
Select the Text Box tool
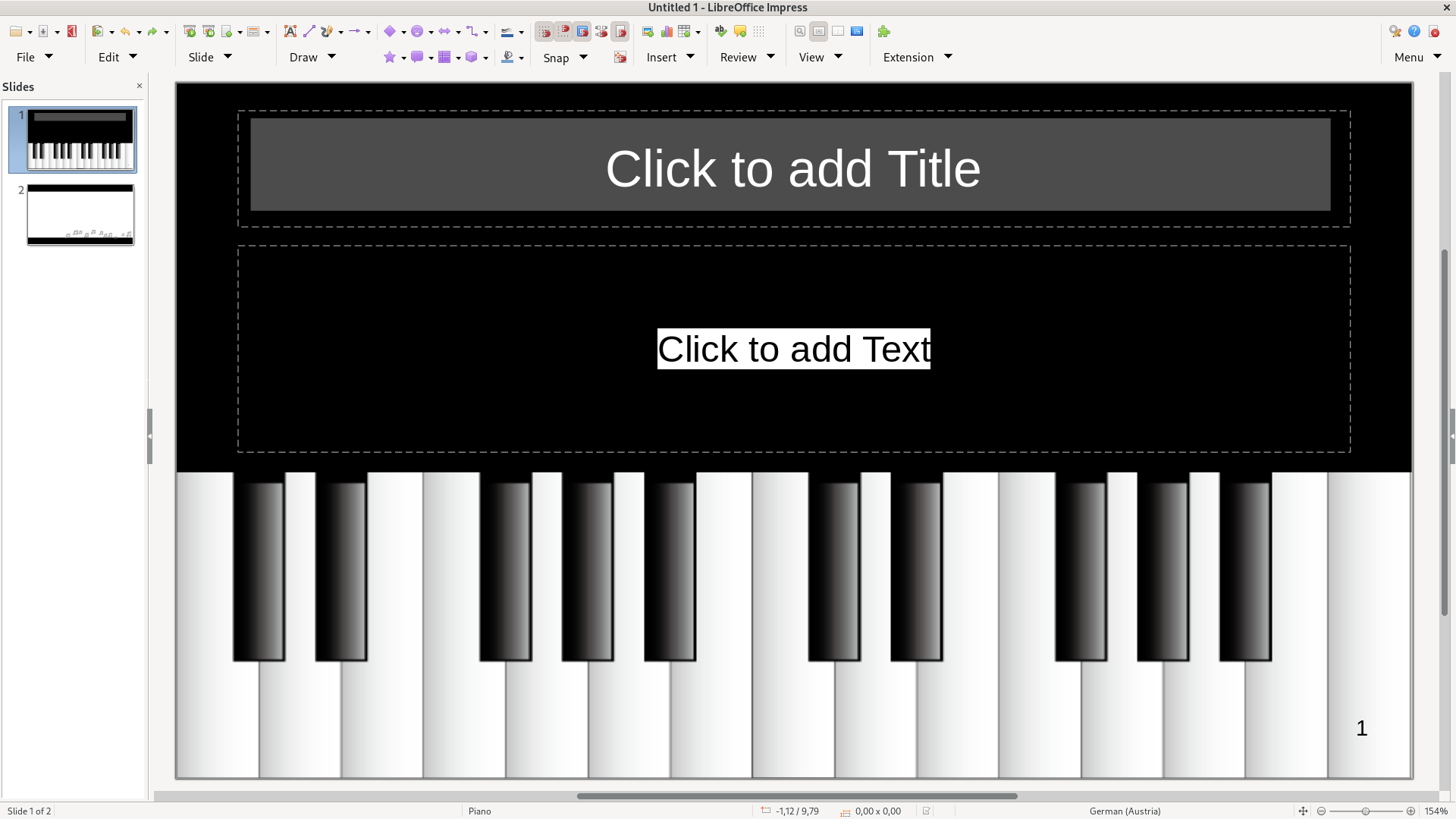coord(290,32)
